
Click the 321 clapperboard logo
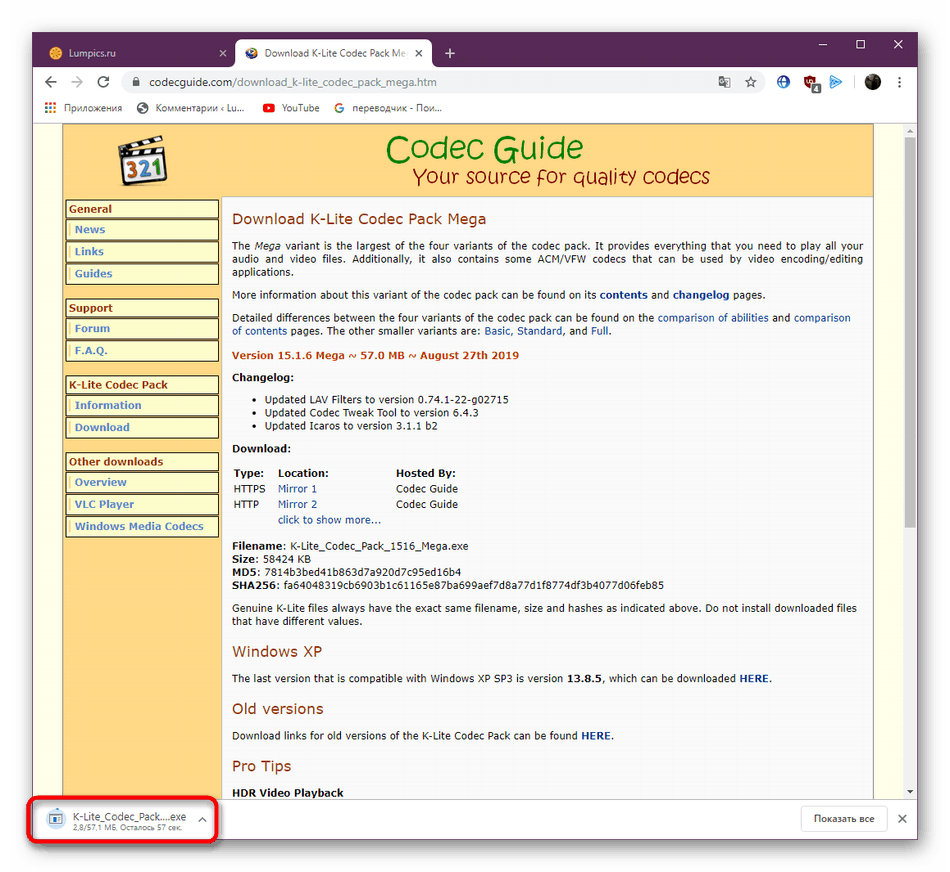point(142,161)
